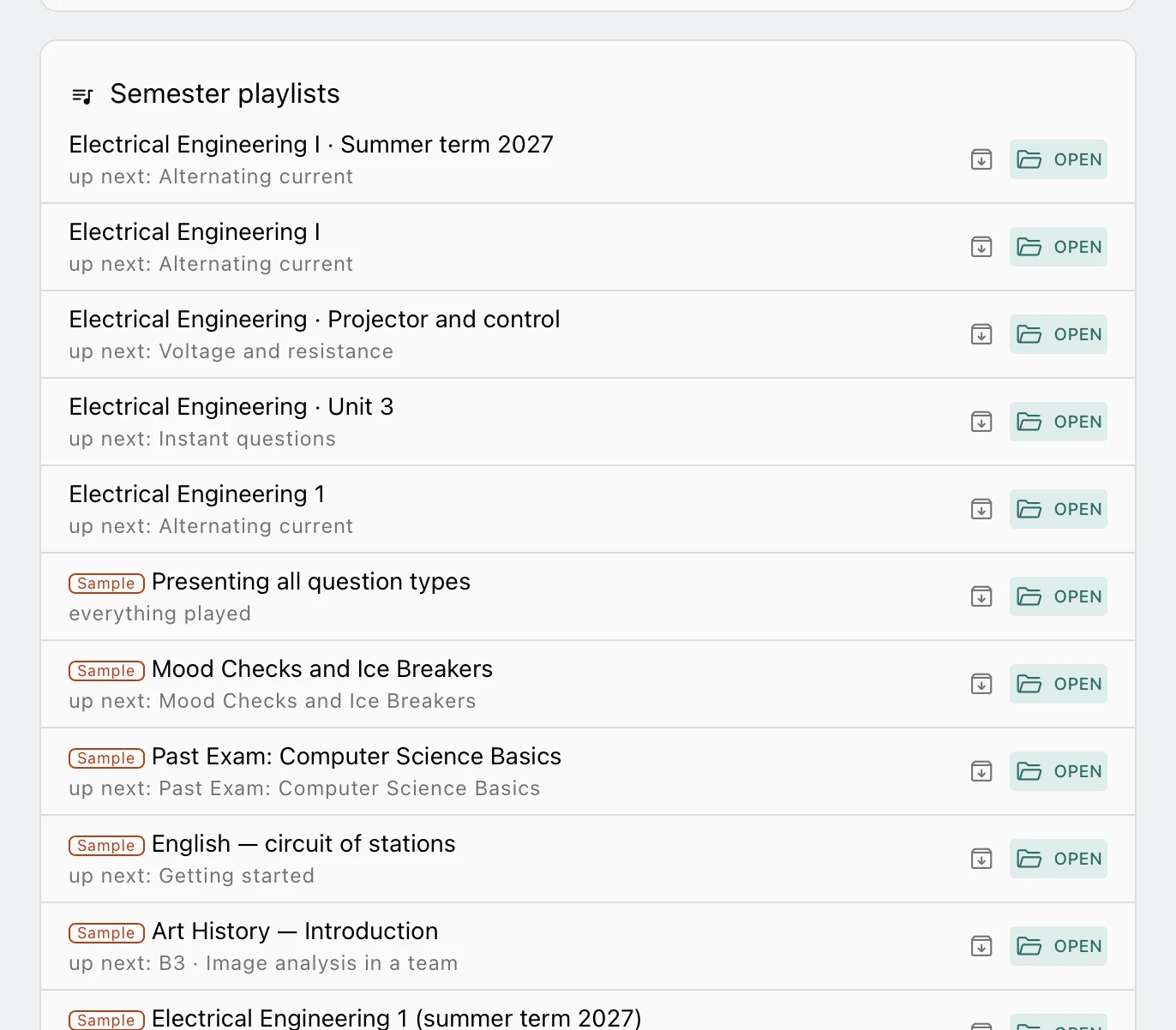The image size is (1176, 1030).
Task: Open the 'English — circuit of stations' sample
Action: pyautogui.click(x=1059, y=859)
